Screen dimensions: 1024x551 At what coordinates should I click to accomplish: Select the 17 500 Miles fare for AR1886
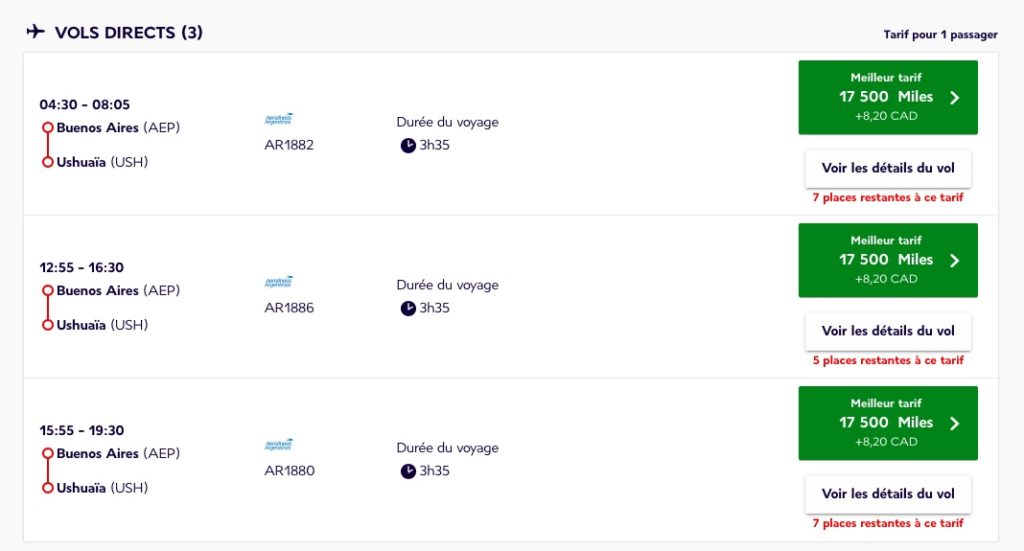click(886, 260)
